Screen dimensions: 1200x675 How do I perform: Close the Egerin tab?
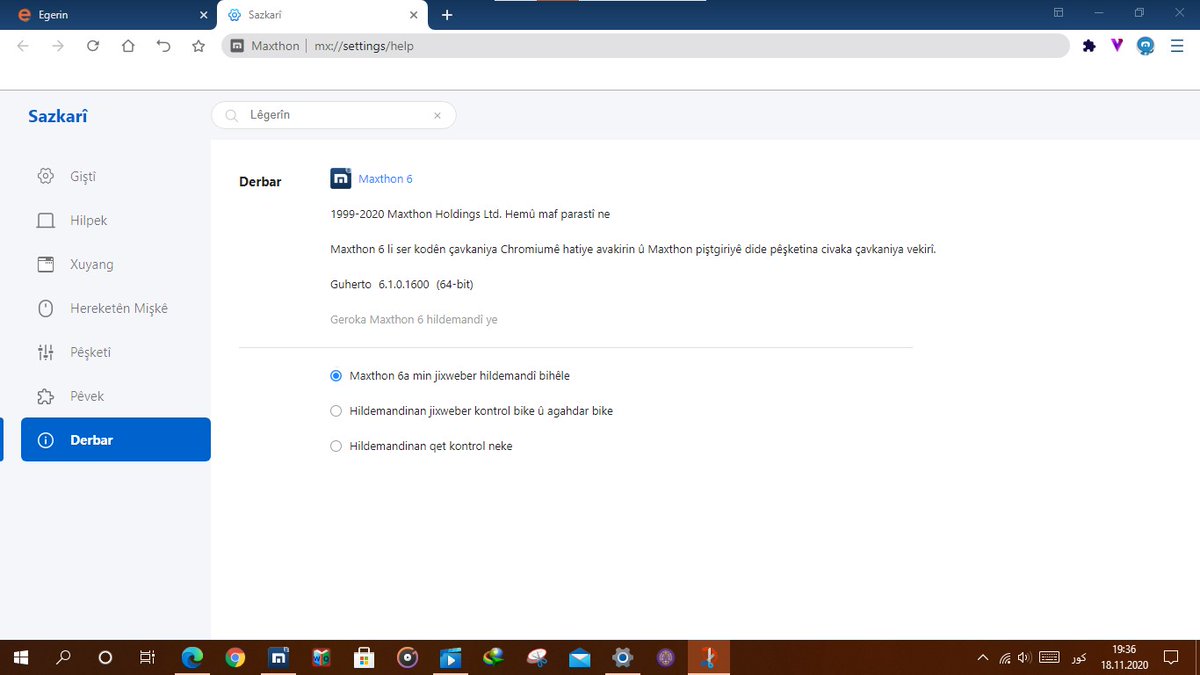(203, 15)
